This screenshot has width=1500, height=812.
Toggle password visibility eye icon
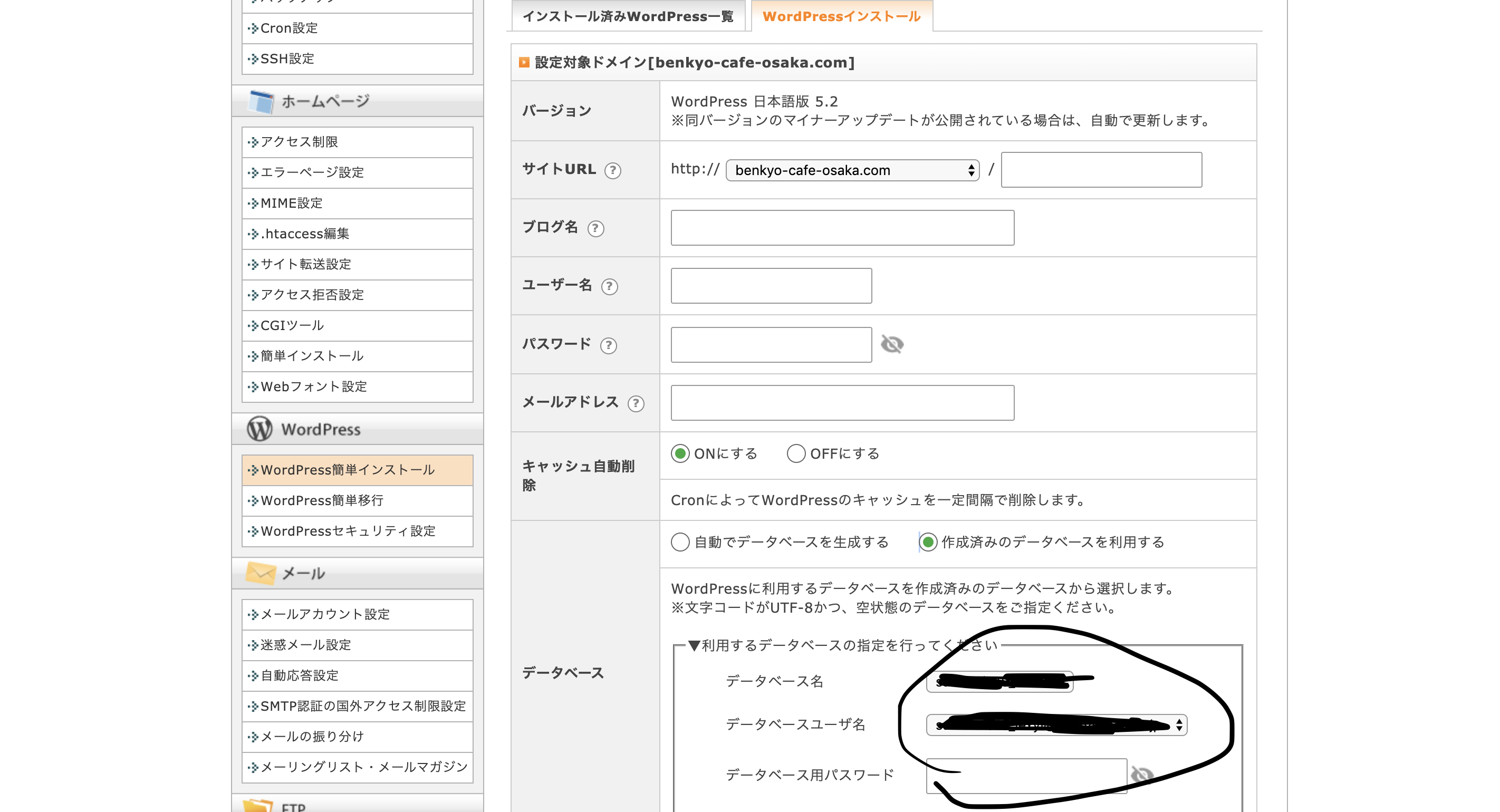(x=891, y=345)
